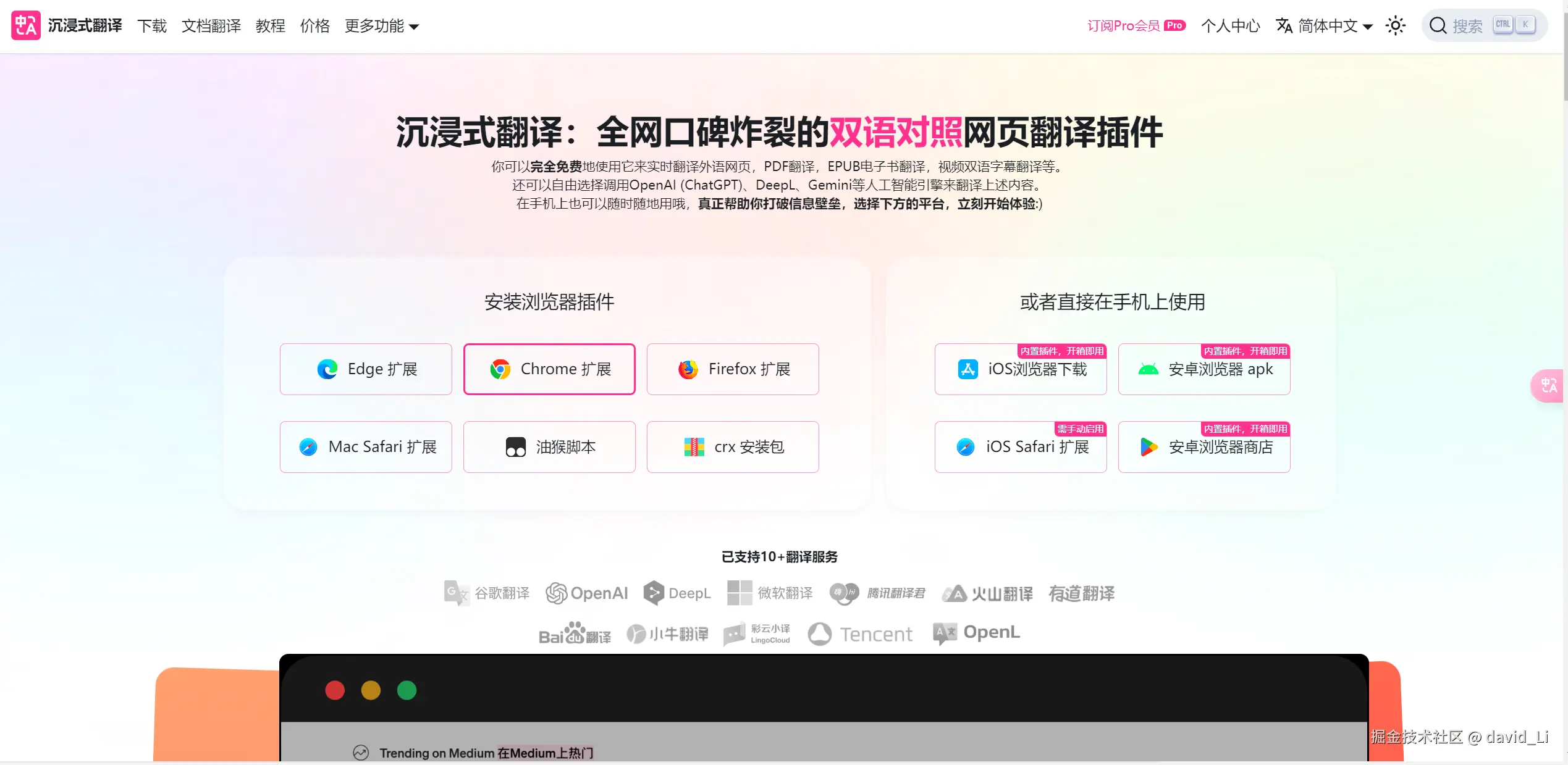Click the Immersive Translate pink logo icon
Screen dimensions: 1568x765
click(x=26, y=25)
